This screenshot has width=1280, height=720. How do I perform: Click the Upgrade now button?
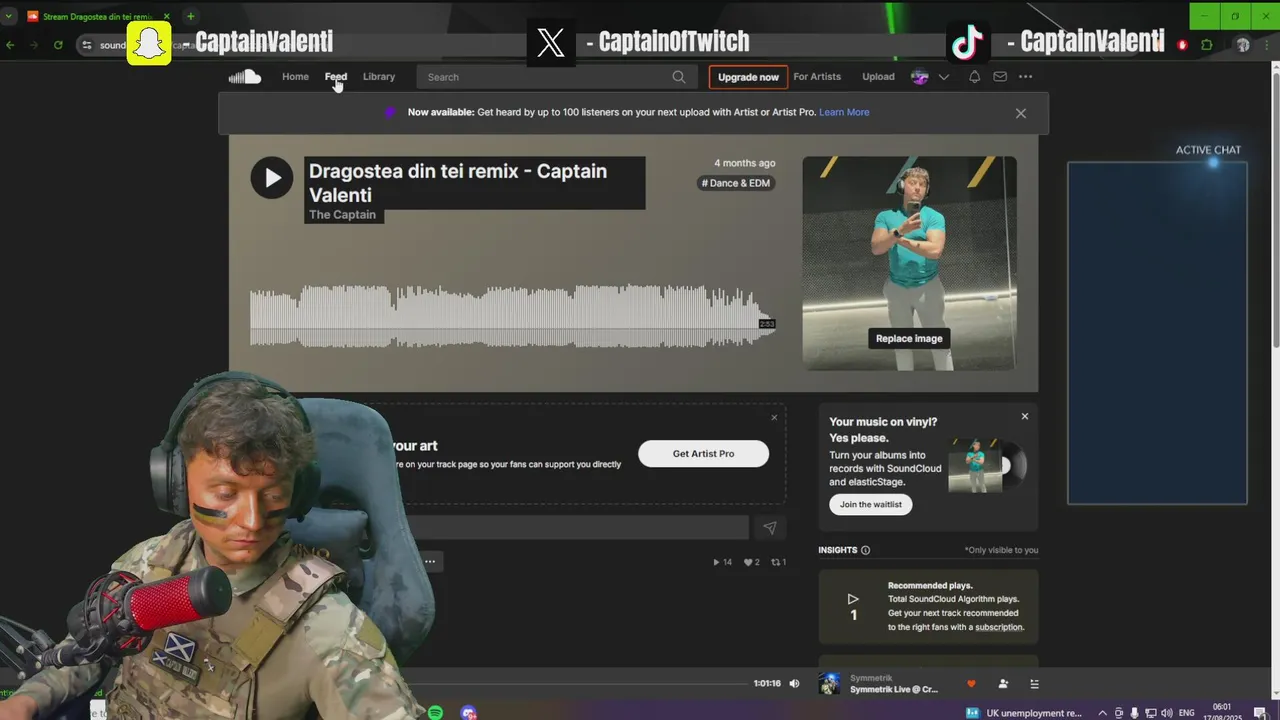point(748,77)
